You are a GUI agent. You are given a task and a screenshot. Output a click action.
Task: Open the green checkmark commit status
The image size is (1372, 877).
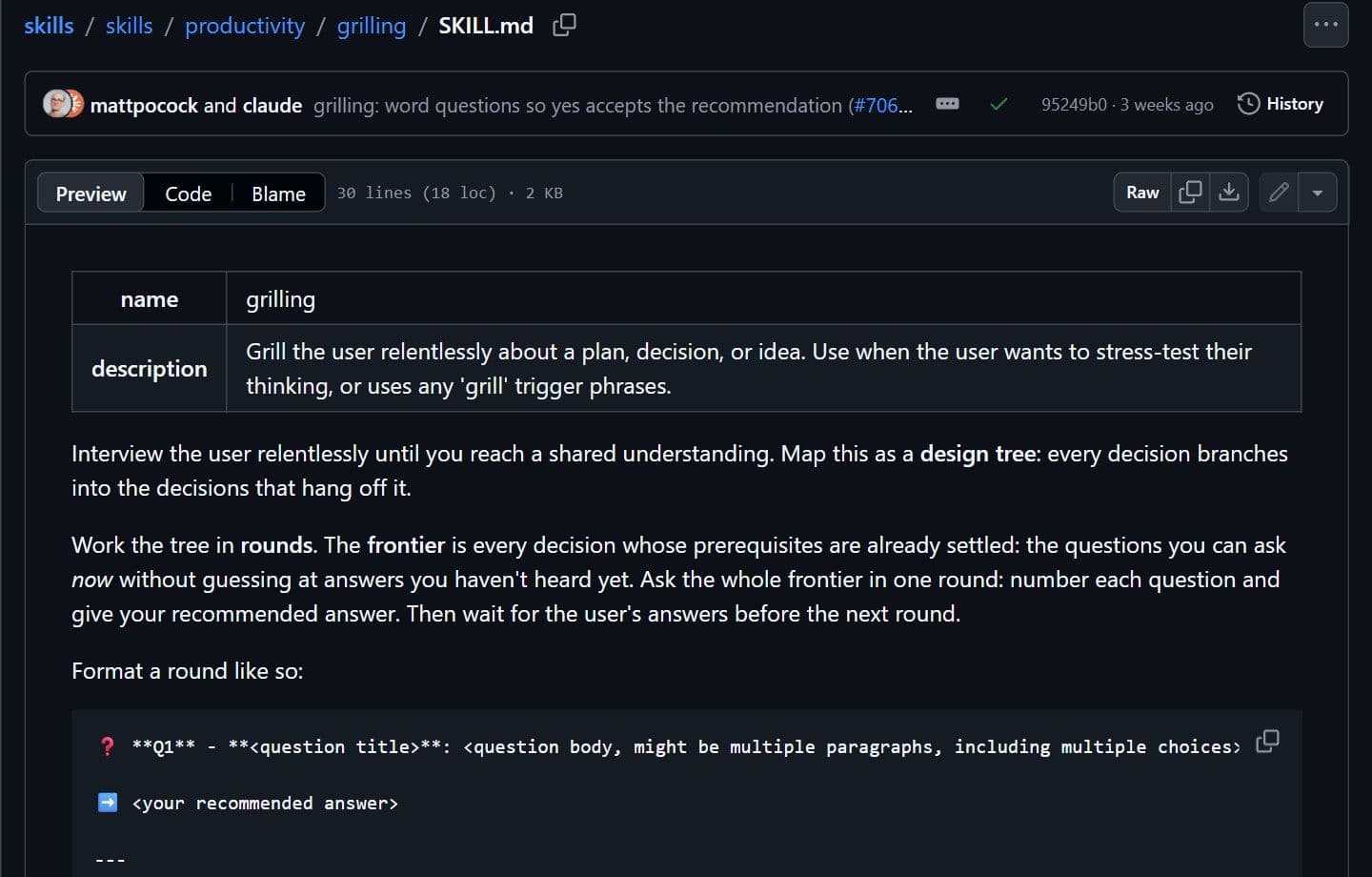(x=999, y=104)
